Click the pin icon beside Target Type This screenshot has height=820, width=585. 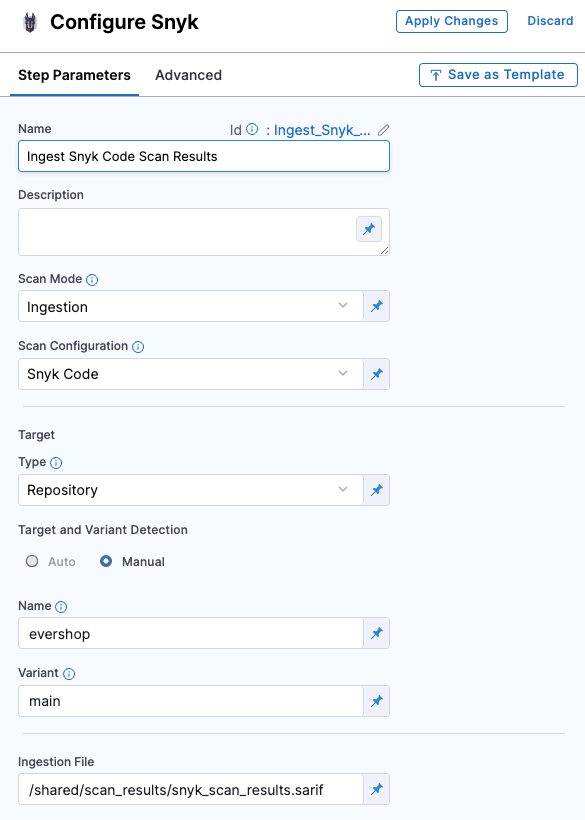376,490
